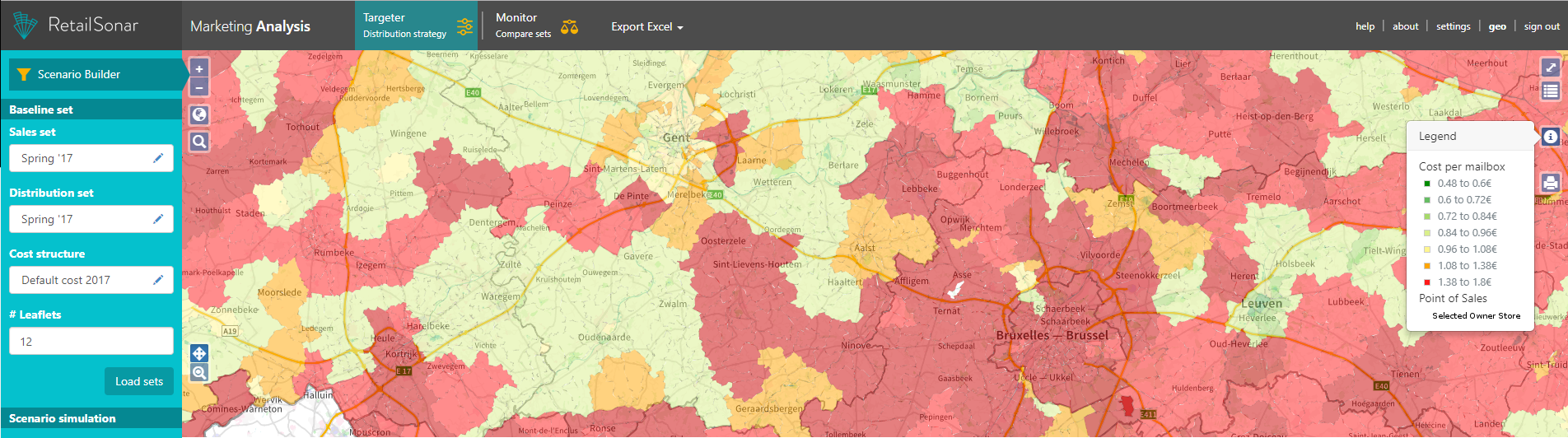The width and height of the screenshot is (1568, 438).
Task: Open the settings link
Action: pyautogui.click(x=1453, y=26)
